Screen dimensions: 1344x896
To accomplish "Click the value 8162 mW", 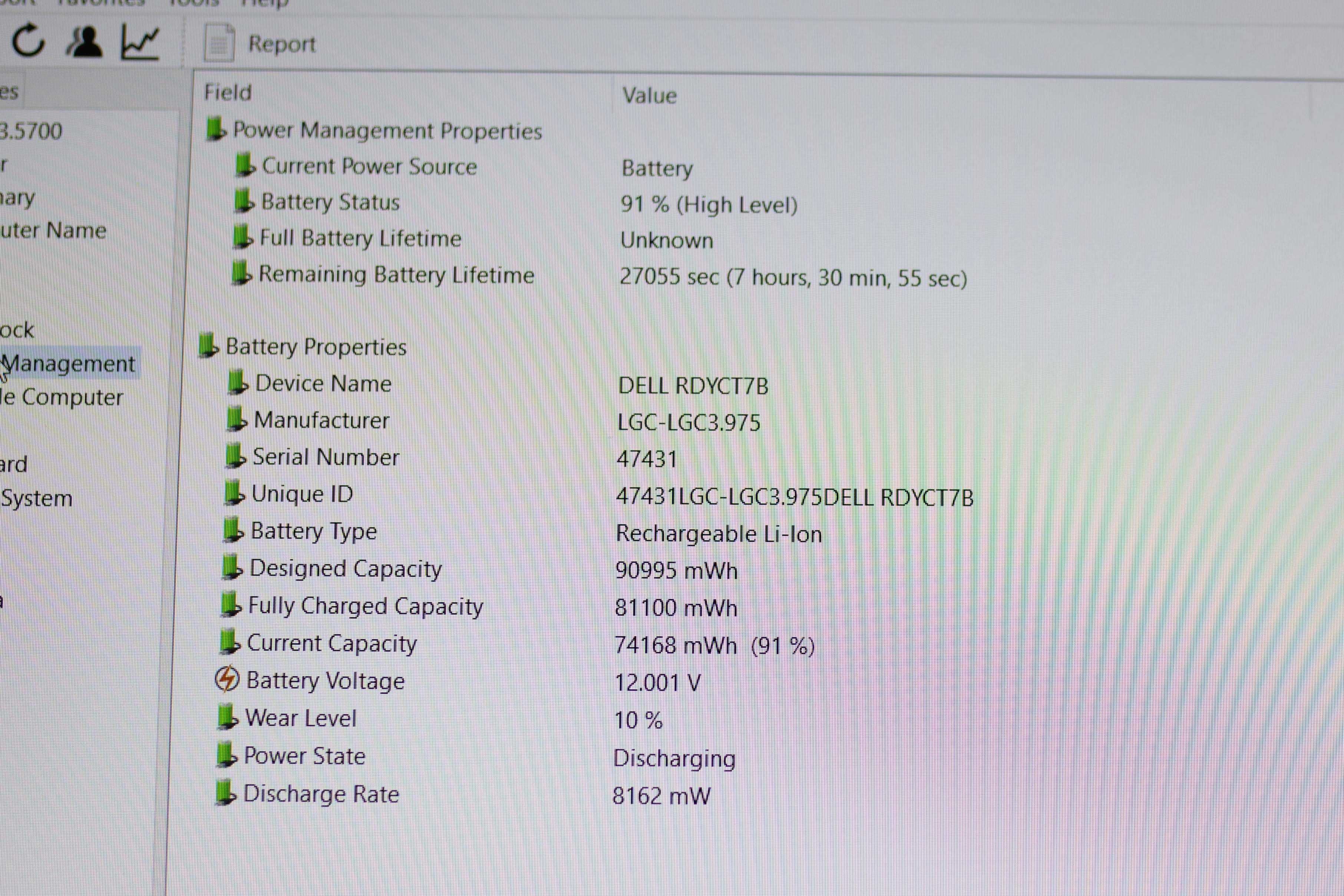I will (661, 797).
